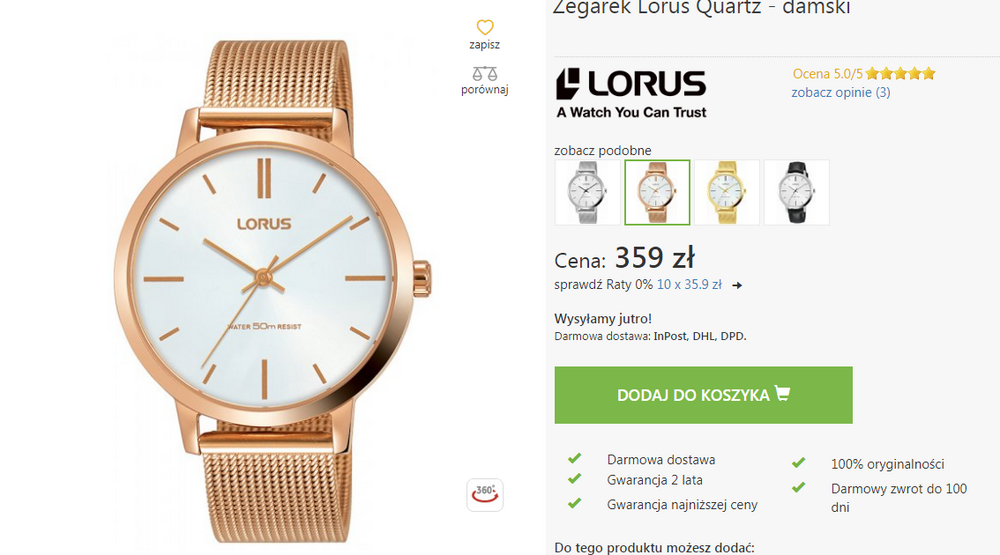Select the yellow gold watch thumbnail

point(727,192)
